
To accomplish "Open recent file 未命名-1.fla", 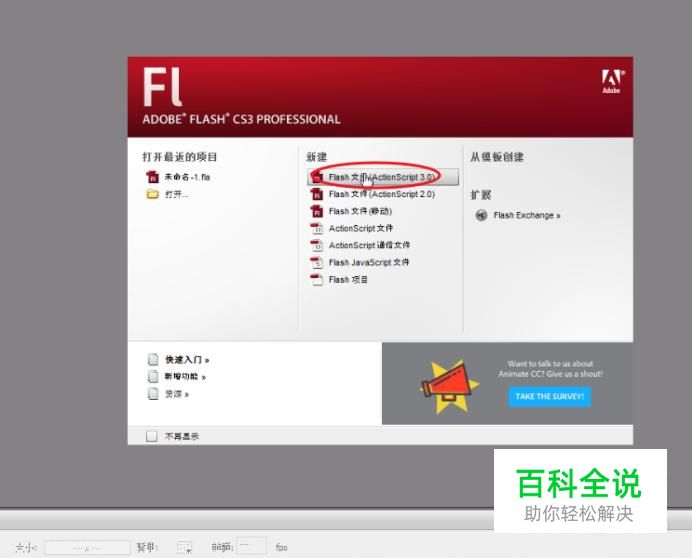I will (187, 177).
